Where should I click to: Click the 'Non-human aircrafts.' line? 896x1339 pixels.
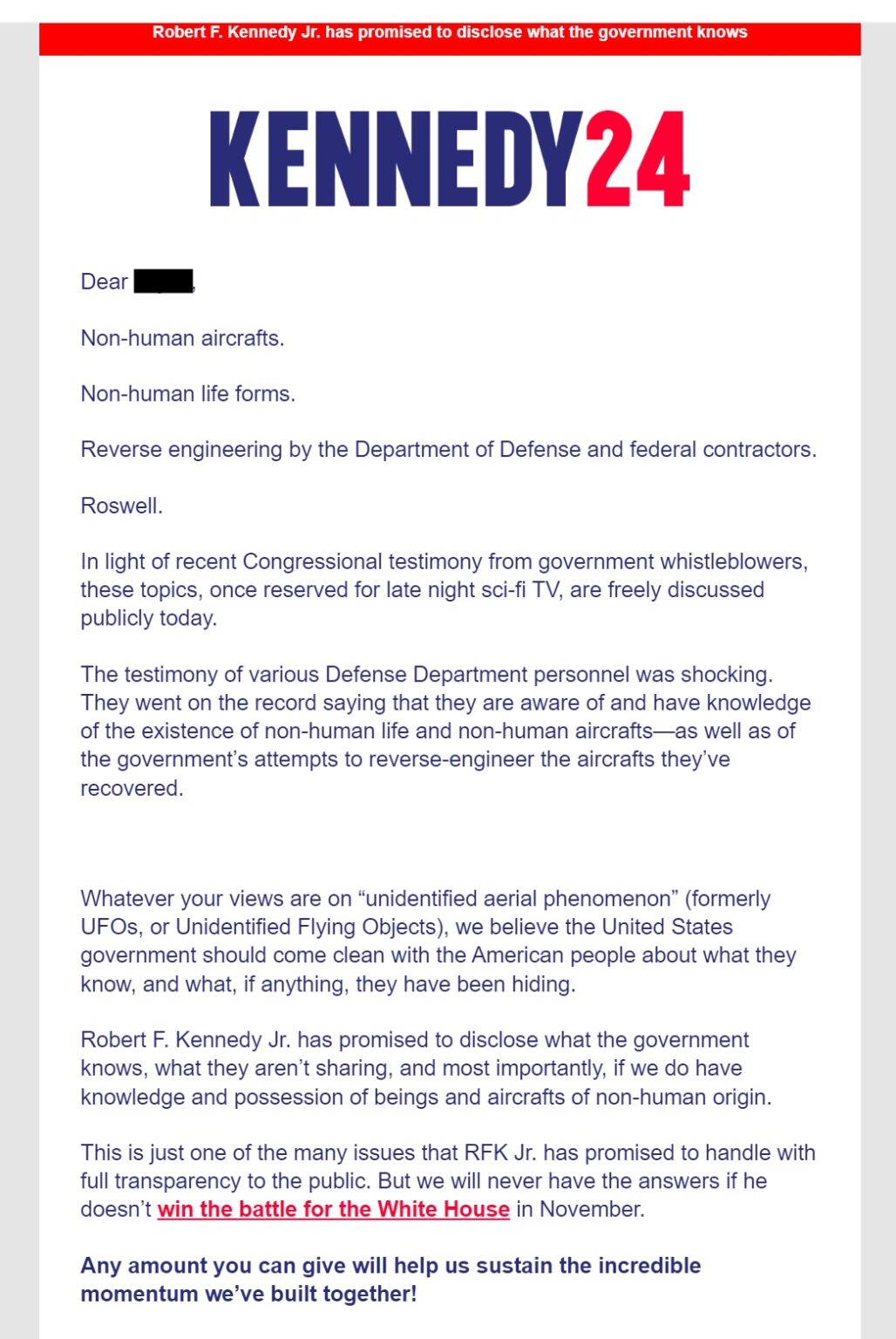point(182,338)
